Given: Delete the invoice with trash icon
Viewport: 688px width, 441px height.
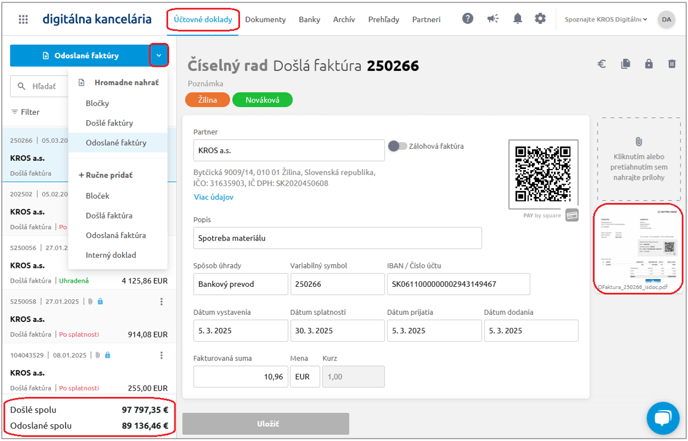Looking at the screenshot, I should tap(672, 64).
